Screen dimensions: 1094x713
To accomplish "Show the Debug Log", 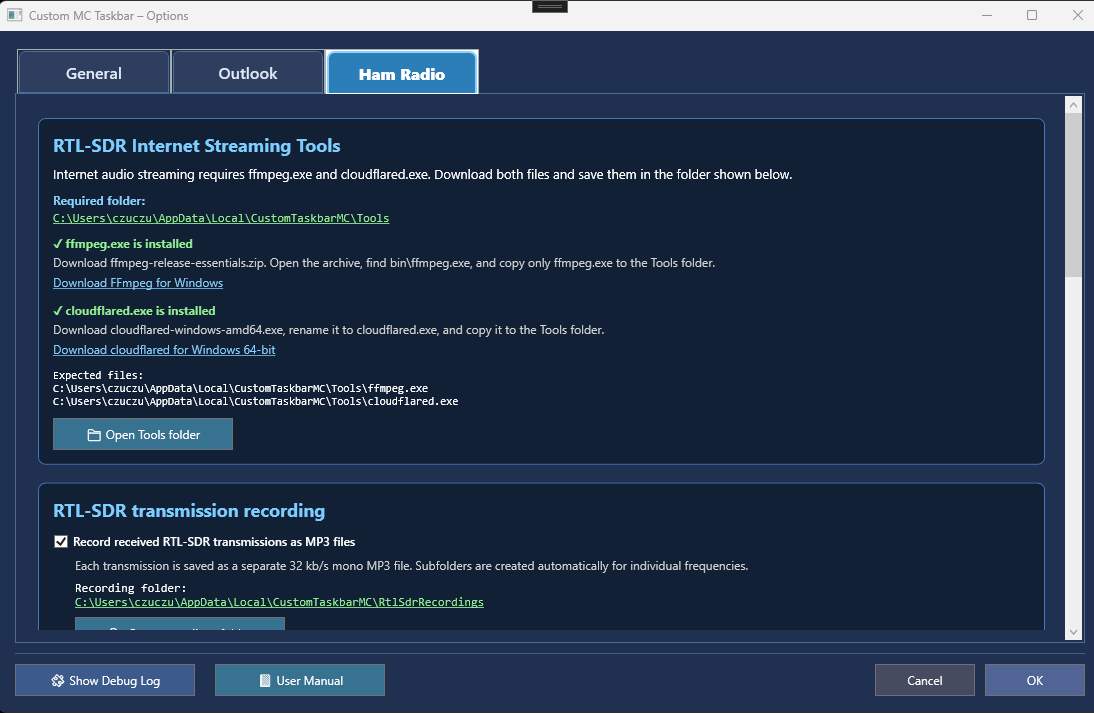I will tap(105, 680).
